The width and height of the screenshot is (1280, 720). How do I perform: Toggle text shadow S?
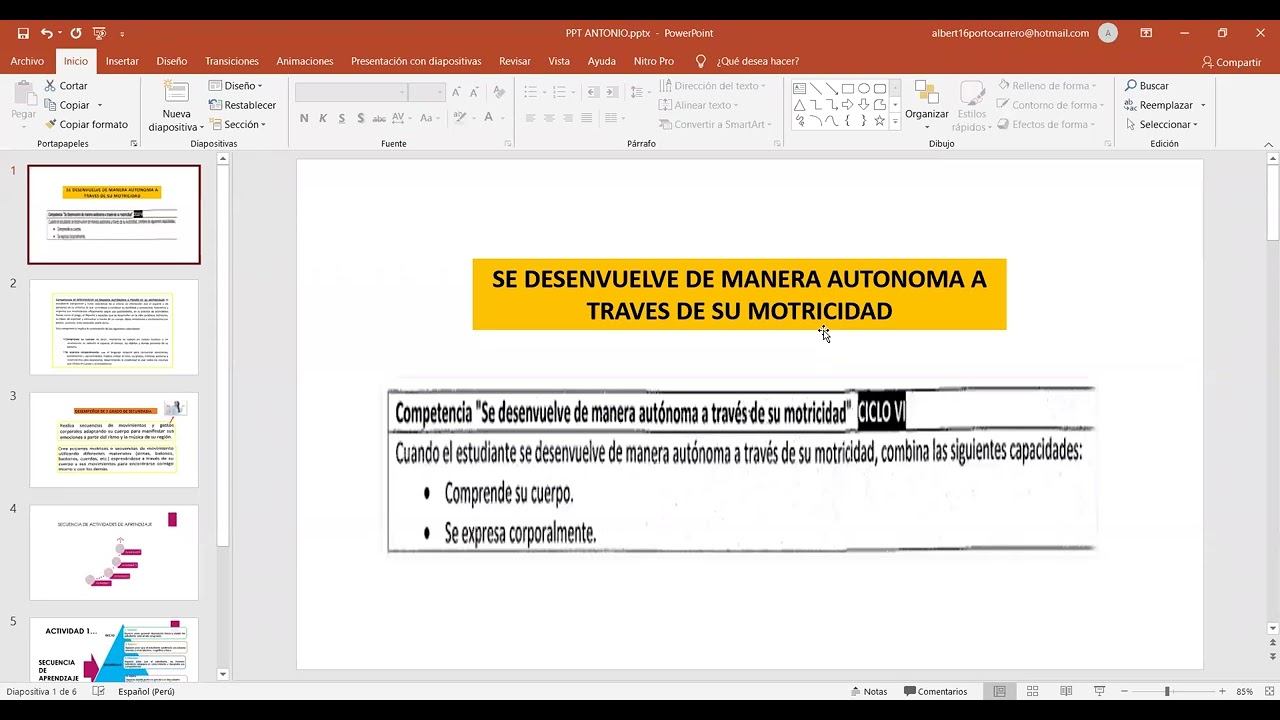pos(361,118)
